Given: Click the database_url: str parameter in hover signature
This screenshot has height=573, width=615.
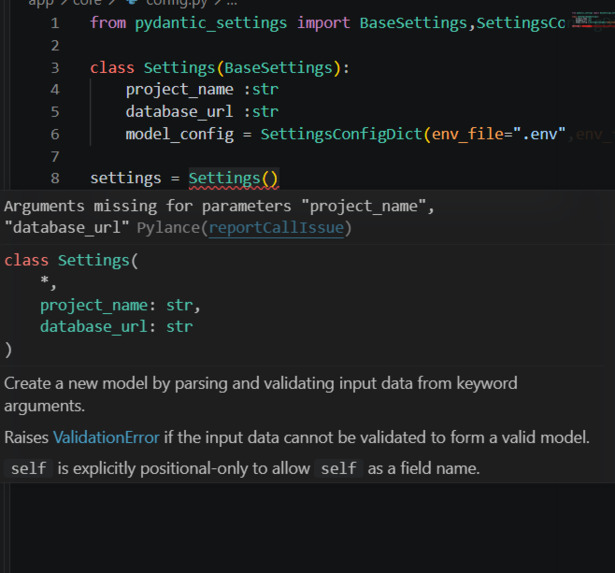Looking at the screenshot, I should pos(116,327).
